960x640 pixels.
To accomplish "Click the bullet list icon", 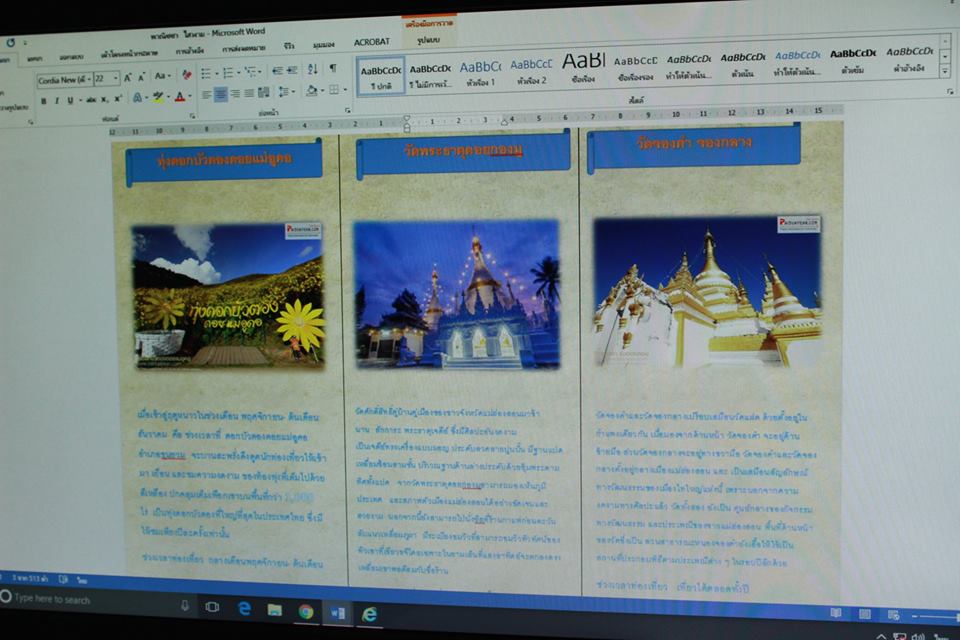I will pyautogui.click(x=205, y=73).
